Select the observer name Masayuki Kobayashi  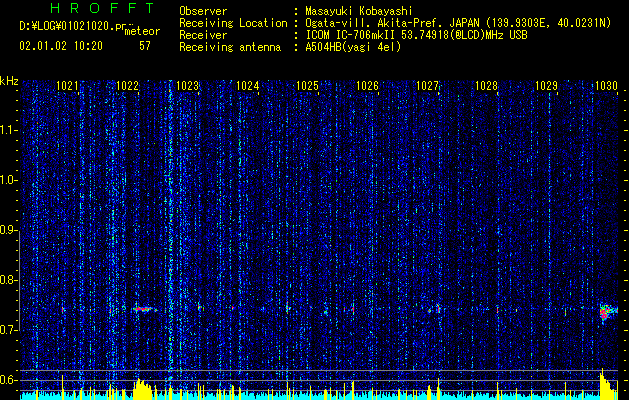pyautogui.click(x=359, y=11)
